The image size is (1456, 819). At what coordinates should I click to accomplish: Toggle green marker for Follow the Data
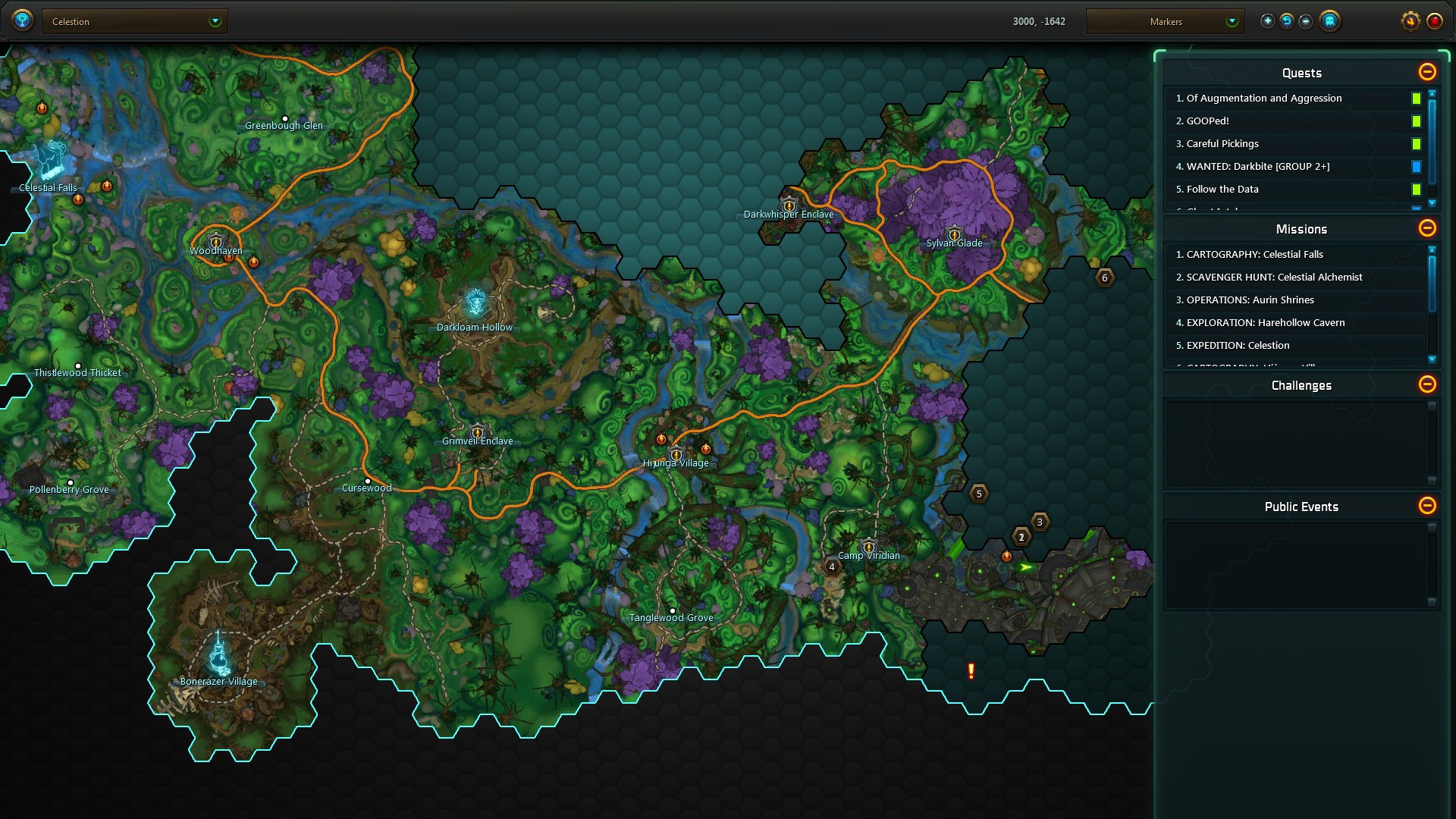point(1416,190)
